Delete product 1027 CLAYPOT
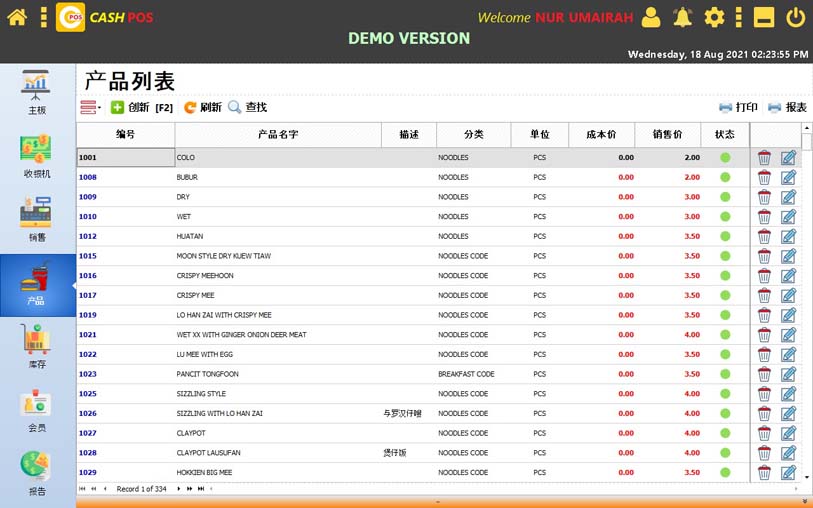813x508 pixels. tap(764, 433)
